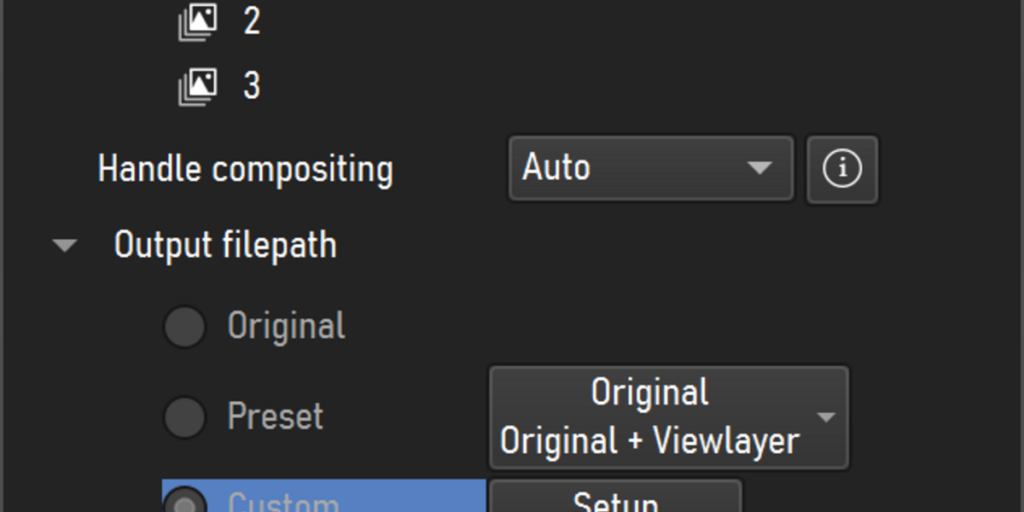
Task: Click the image stack icon beside 3
Action: (198, 86)
